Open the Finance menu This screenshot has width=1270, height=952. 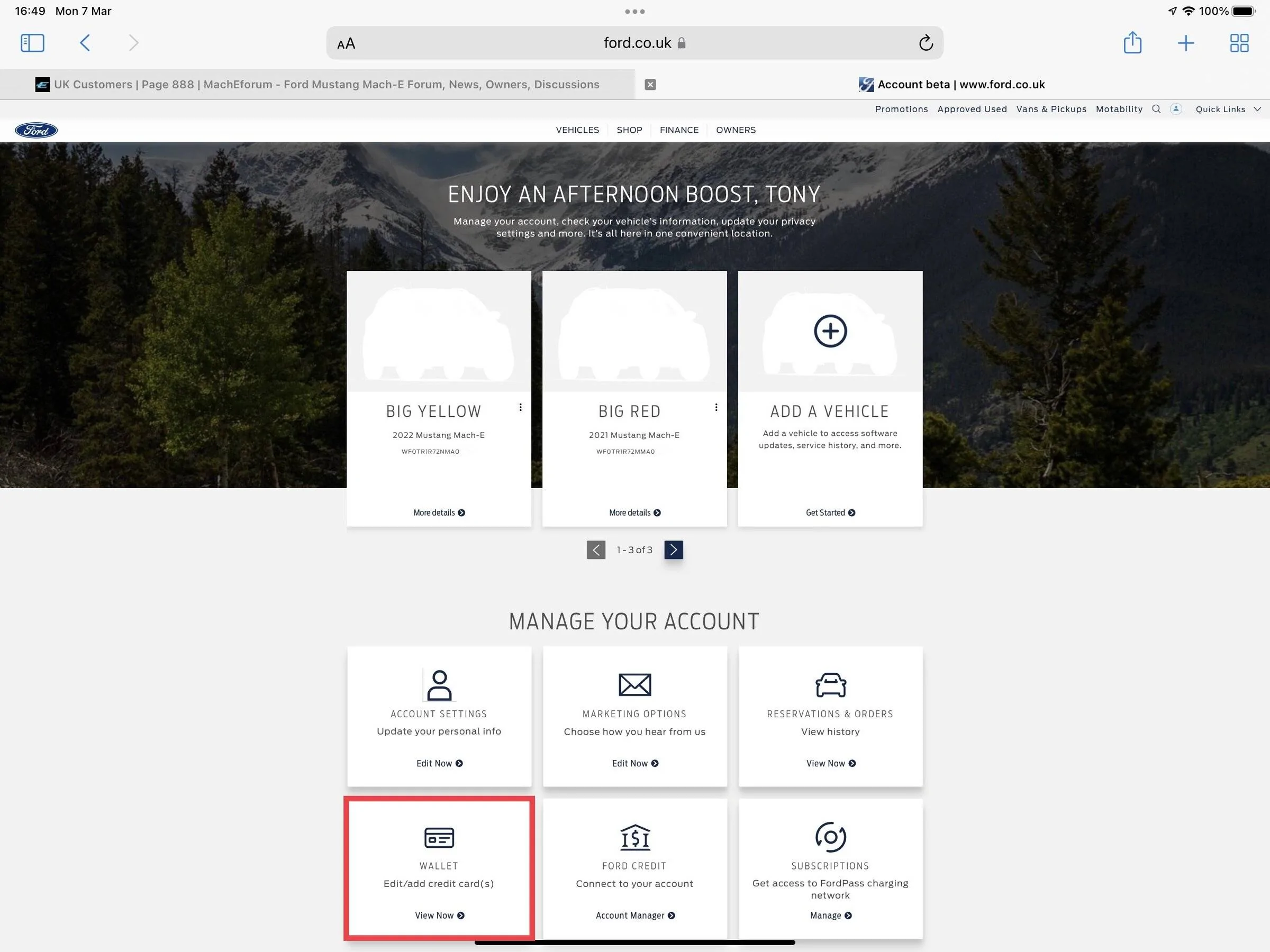click(x=679, y=130)
